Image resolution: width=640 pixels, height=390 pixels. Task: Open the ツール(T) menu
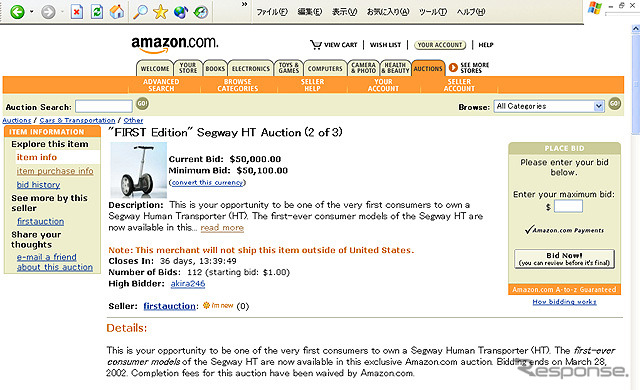[433, 12]
